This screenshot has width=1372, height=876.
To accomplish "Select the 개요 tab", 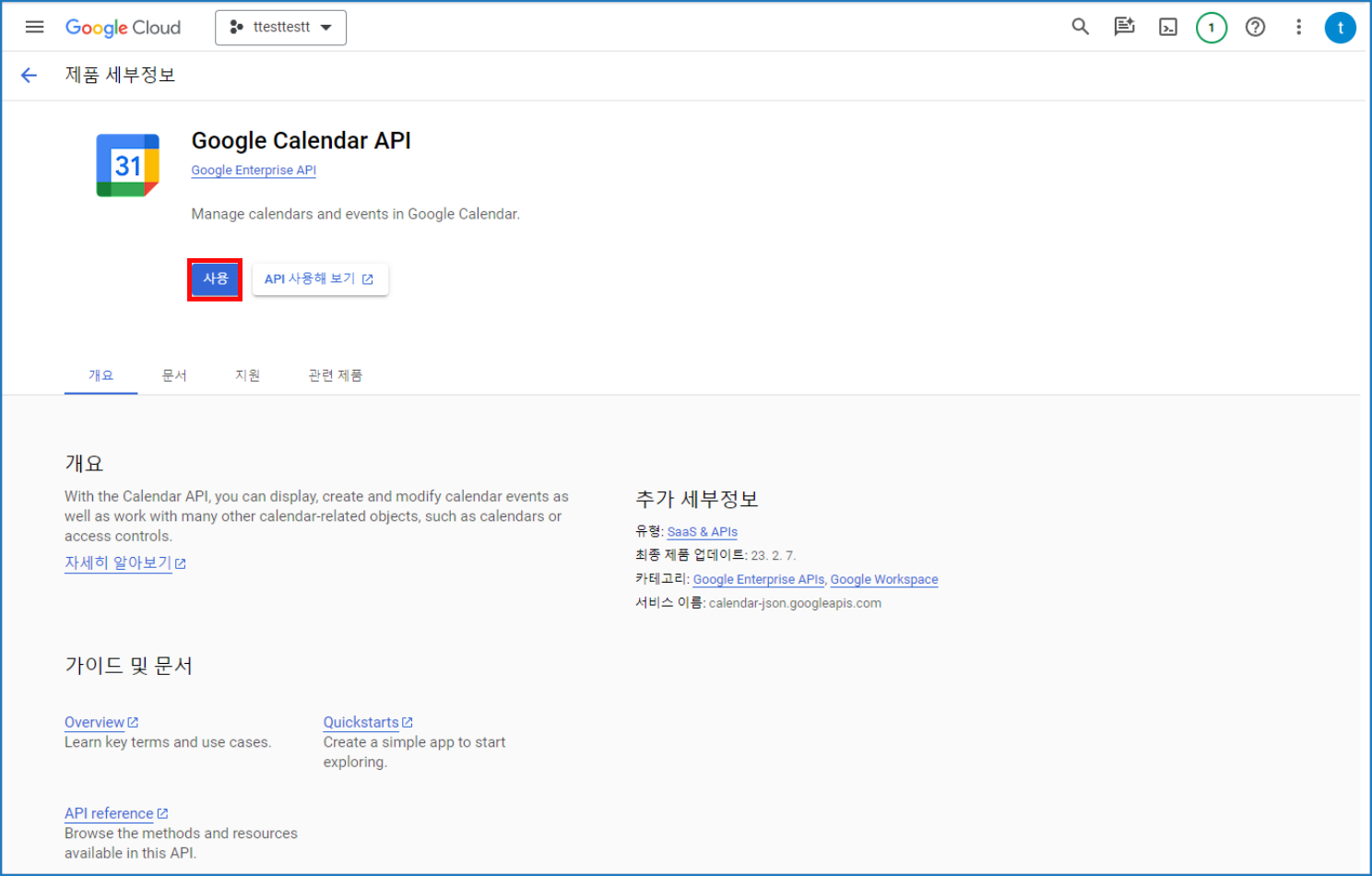I will [100, 374].
